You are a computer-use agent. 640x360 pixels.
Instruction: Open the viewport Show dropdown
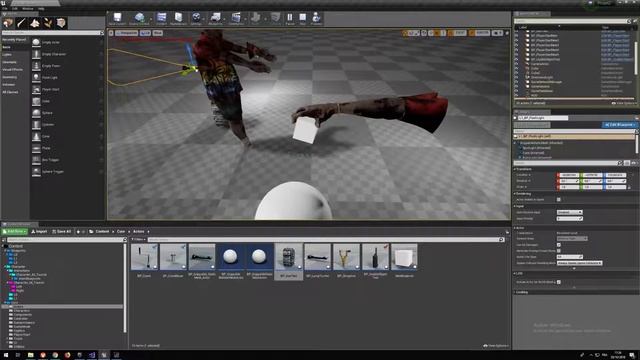[x=158, y=33]
